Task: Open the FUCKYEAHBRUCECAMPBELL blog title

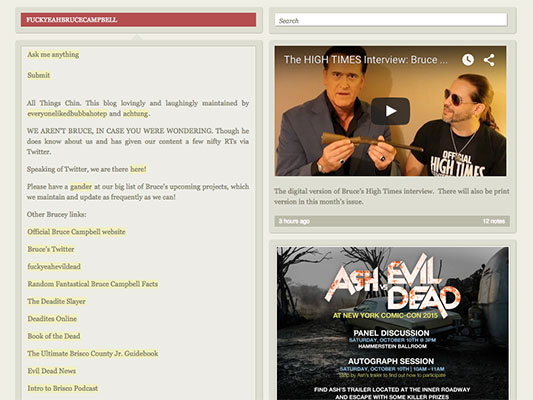Action: (72, 20)
